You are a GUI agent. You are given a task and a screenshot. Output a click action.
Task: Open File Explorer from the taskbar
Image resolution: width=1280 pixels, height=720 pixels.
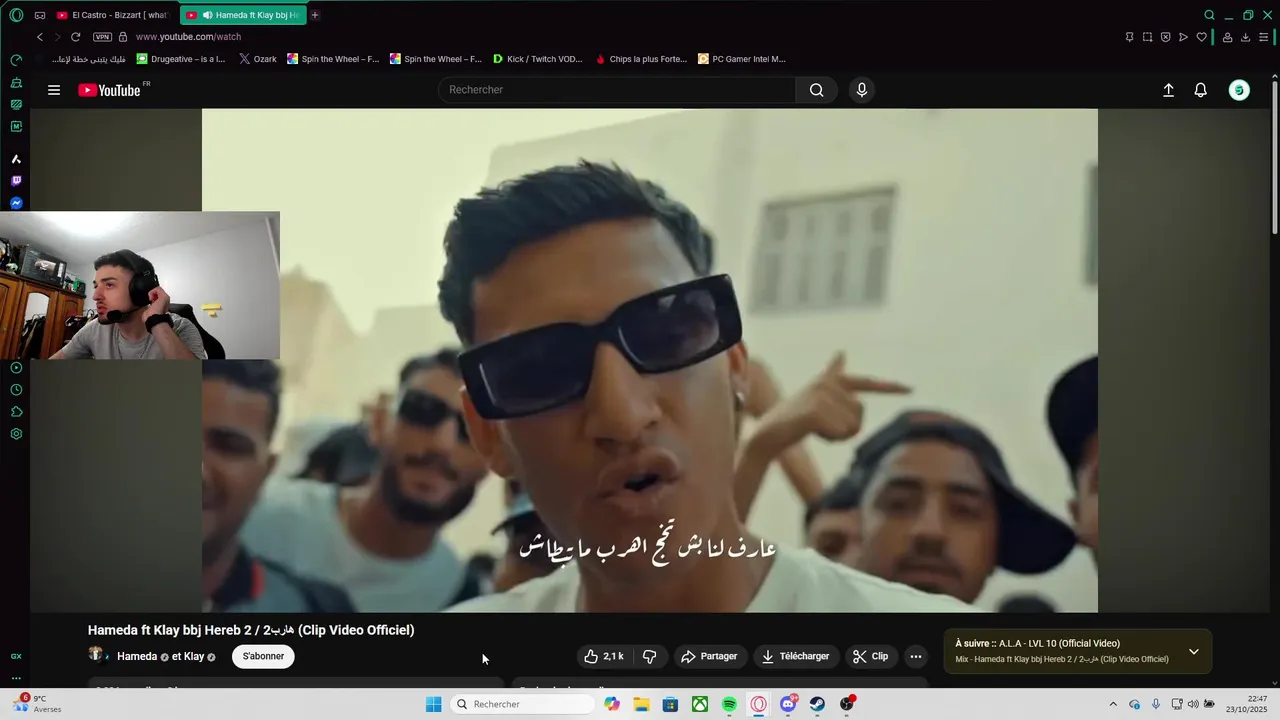641,704
